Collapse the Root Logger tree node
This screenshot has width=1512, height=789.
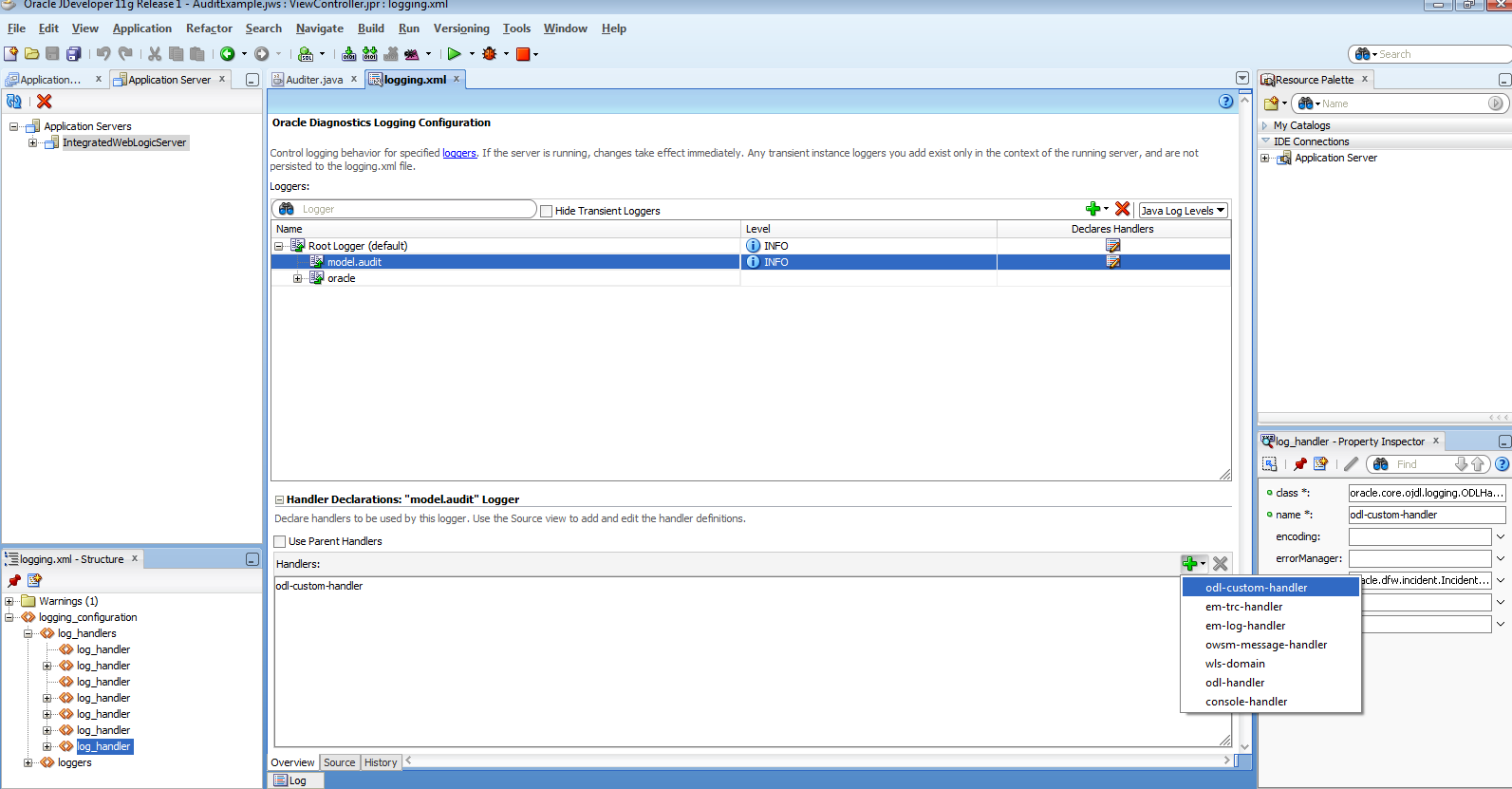(279, 246)
